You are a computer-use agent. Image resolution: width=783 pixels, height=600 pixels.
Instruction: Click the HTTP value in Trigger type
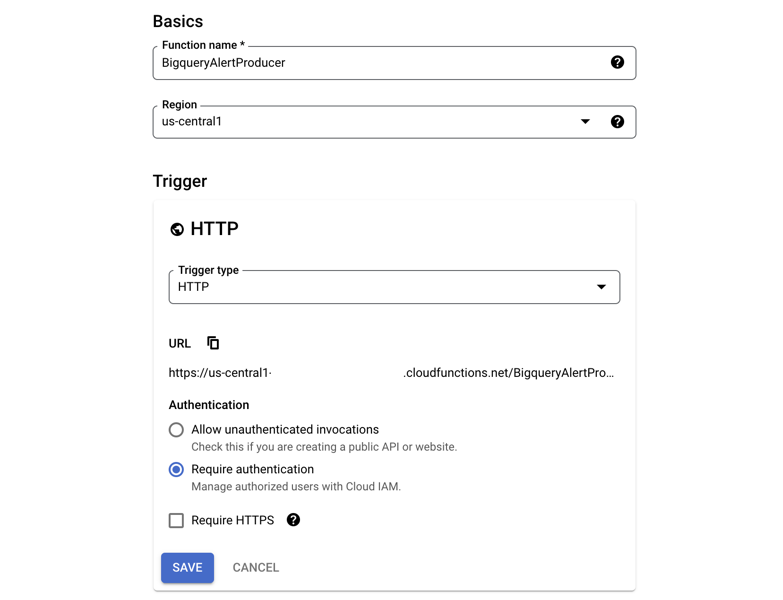coord(194,287)
